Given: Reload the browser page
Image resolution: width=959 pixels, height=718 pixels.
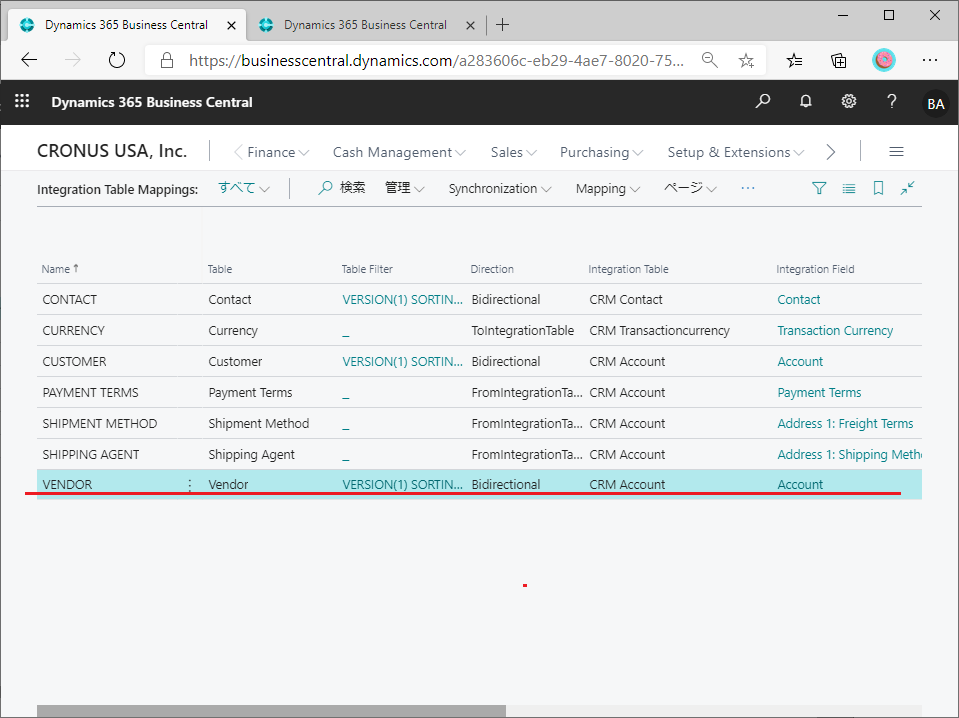Looking at the screenshot, I should [x=116, y=60].
